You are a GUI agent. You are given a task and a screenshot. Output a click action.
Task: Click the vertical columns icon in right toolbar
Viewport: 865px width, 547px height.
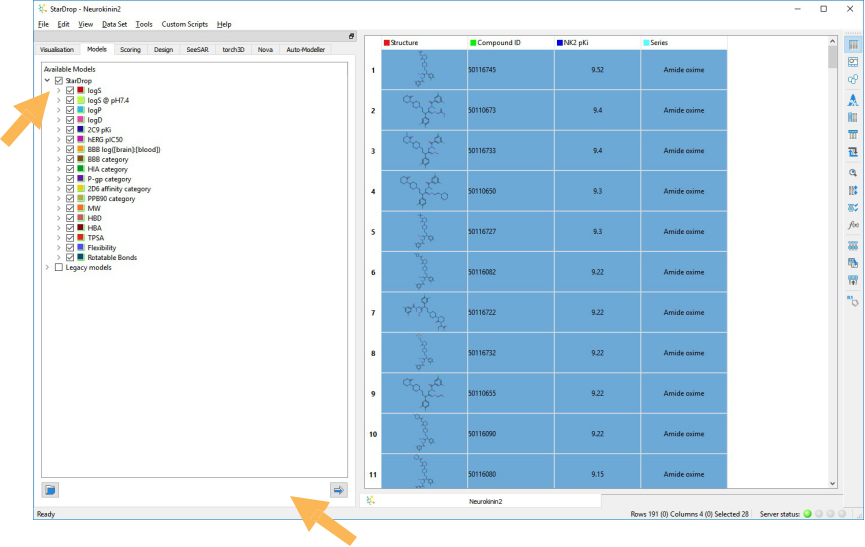click(x=853, y=117)
